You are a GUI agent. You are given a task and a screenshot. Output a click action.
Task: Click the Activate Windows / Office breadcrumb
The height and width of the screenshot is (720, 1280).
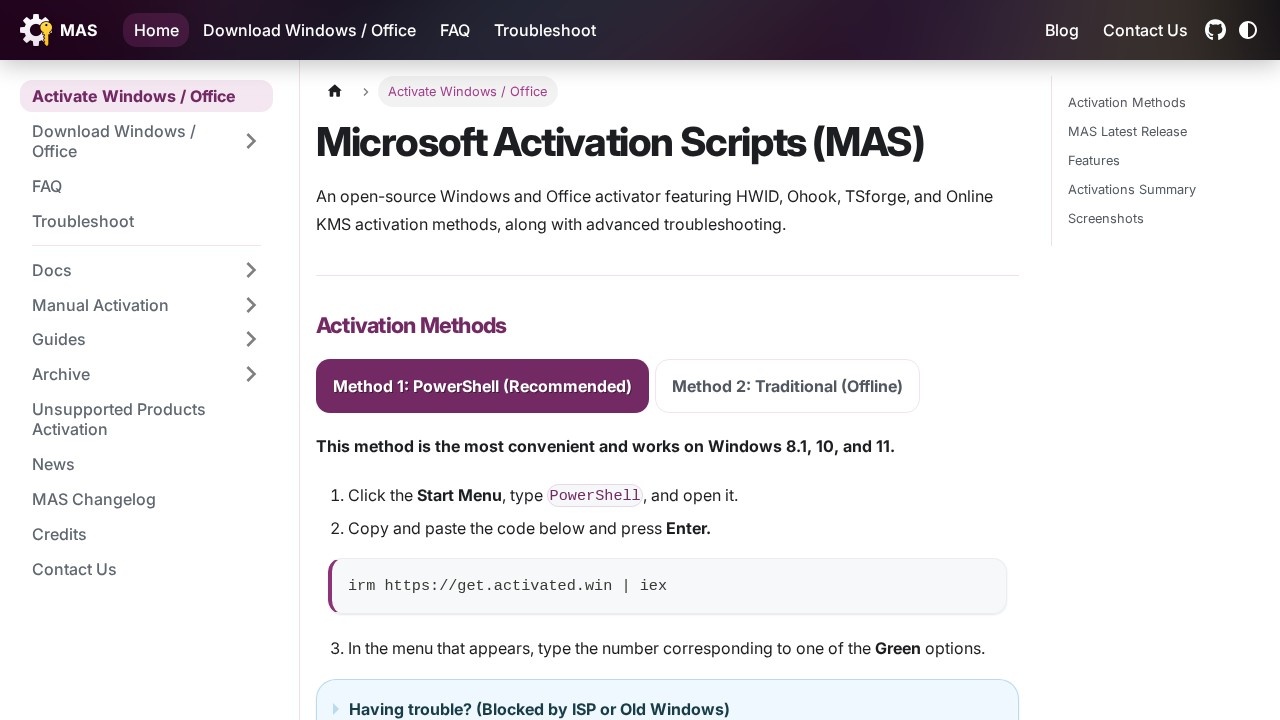click(467, 91)
